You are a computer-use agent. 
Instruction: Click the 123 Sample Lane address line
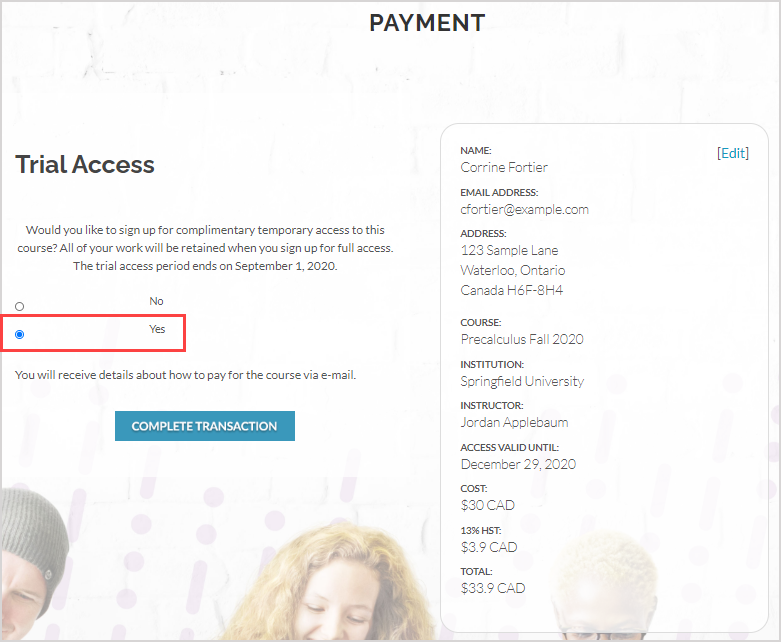click(x=509, y=251)
